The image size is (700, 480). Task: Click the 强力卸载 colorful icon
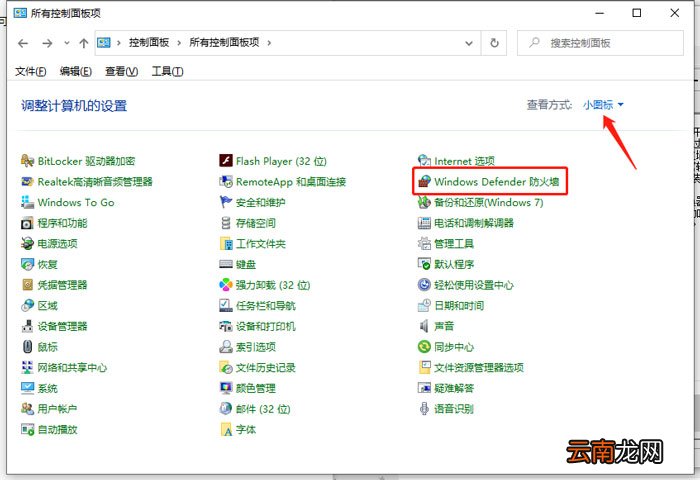226,285
